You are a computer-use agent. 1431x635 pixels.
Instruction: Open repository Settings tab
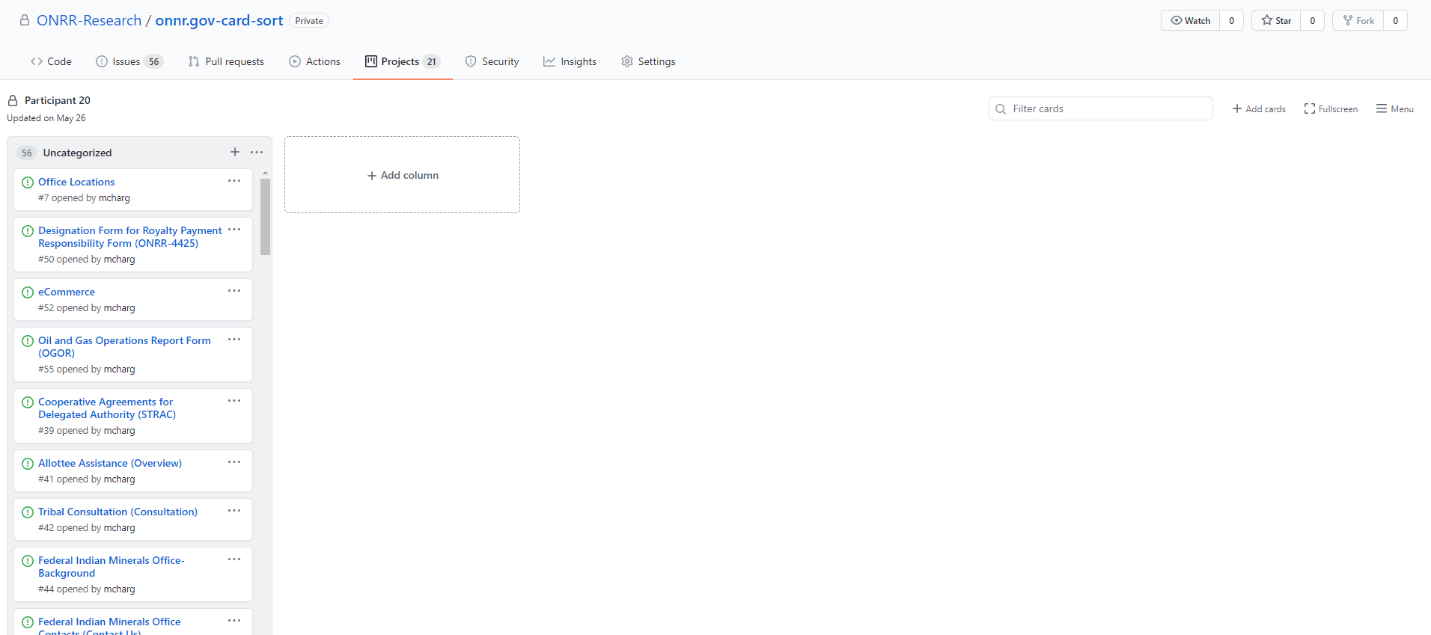(x=647, y=62)
